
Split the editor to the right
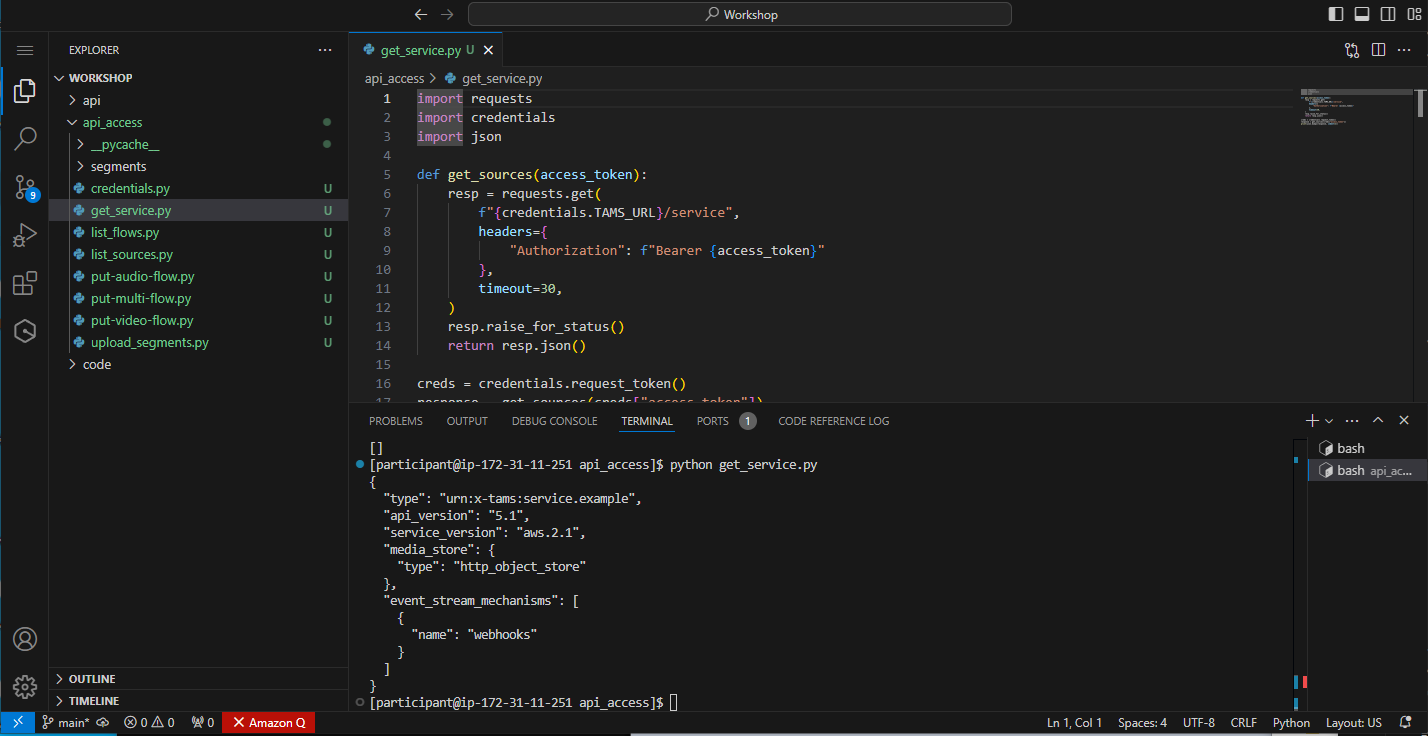(x=1378, y=50)
